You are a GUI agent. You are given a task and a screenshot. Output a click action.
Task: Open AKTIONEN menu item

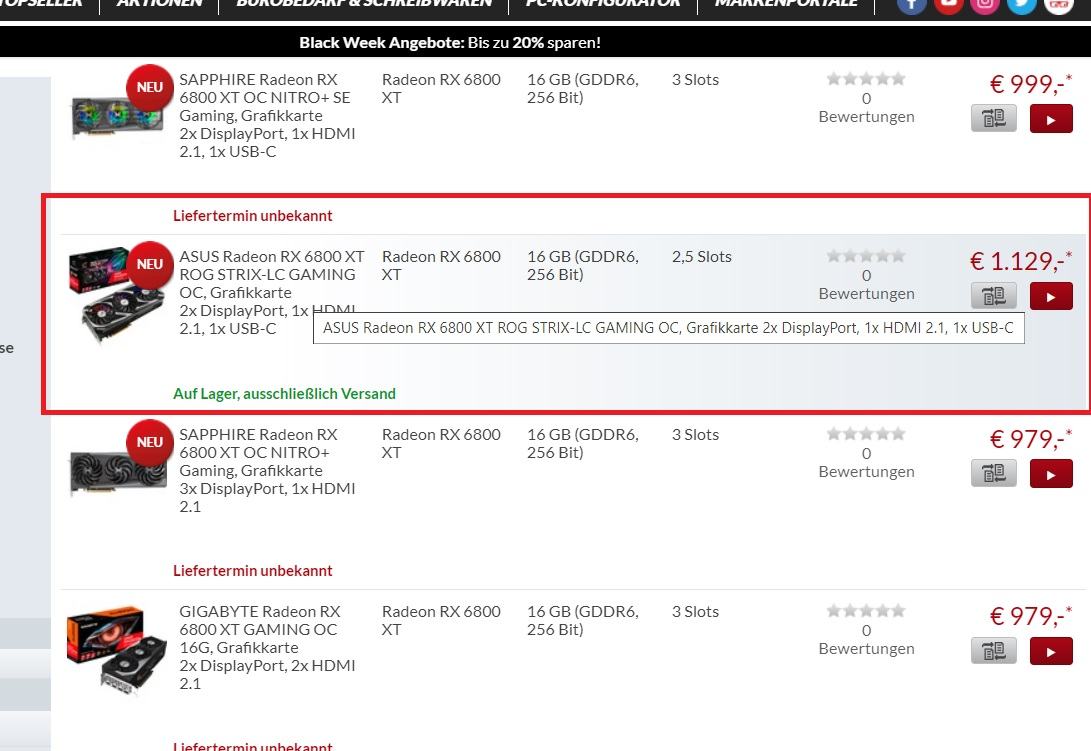pos(159,3)
